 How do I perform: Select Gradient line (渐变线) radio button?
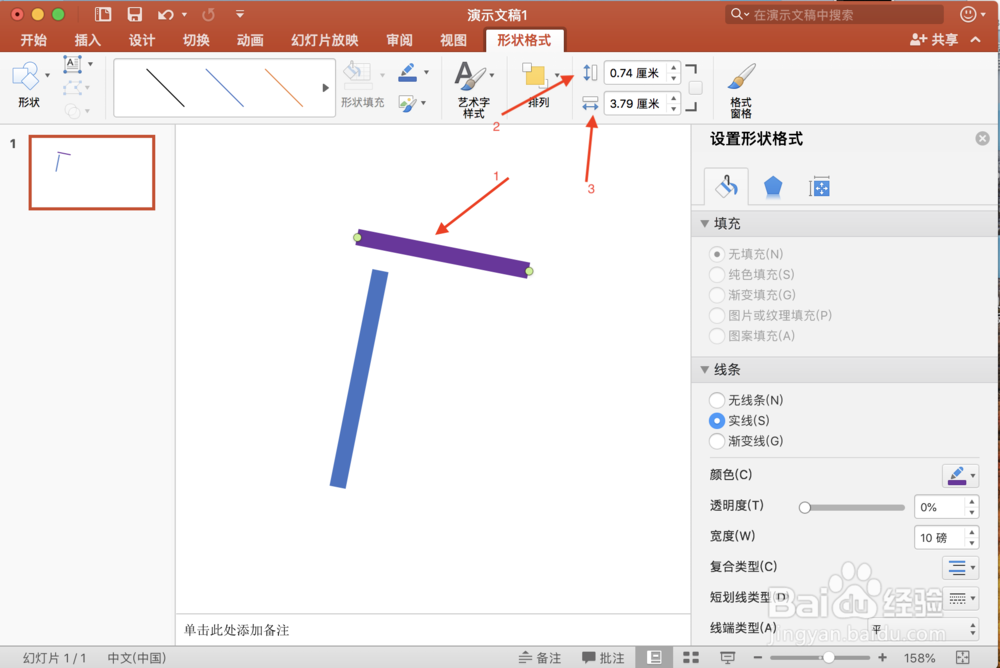click(x=717, y=441)
